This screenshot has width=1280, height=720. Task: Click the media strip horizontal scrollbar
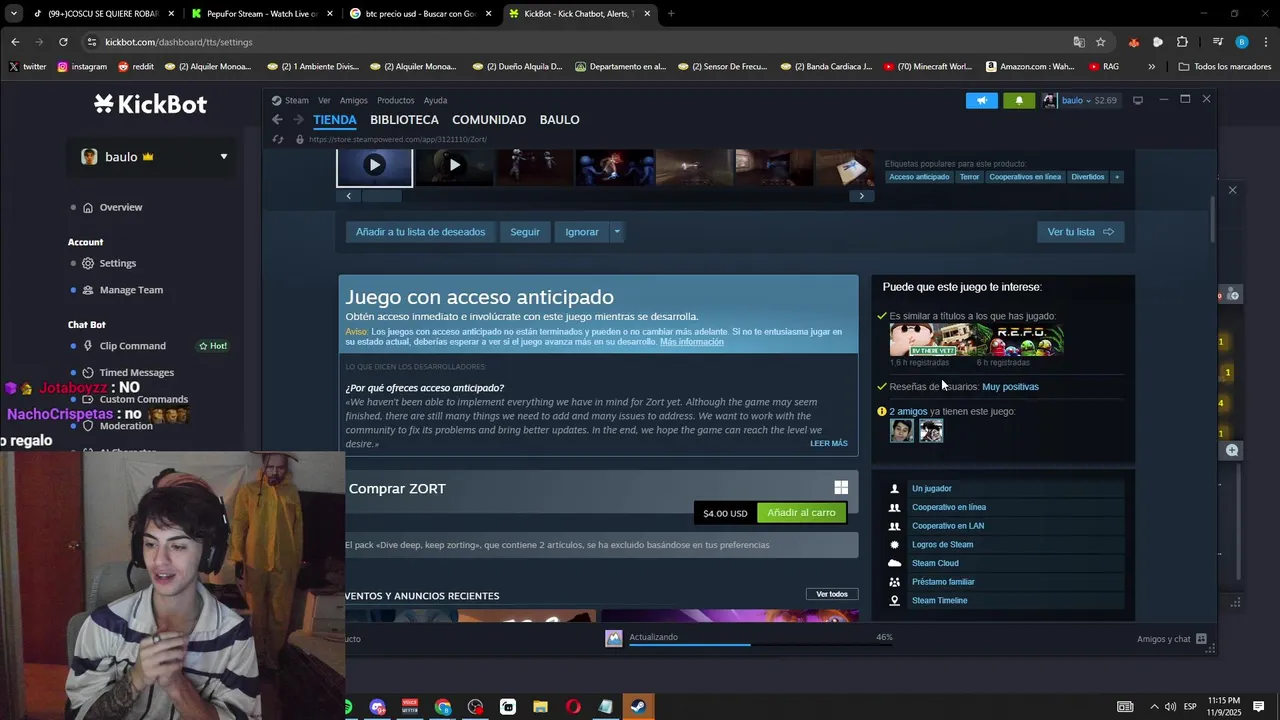(x=382, y=196)
